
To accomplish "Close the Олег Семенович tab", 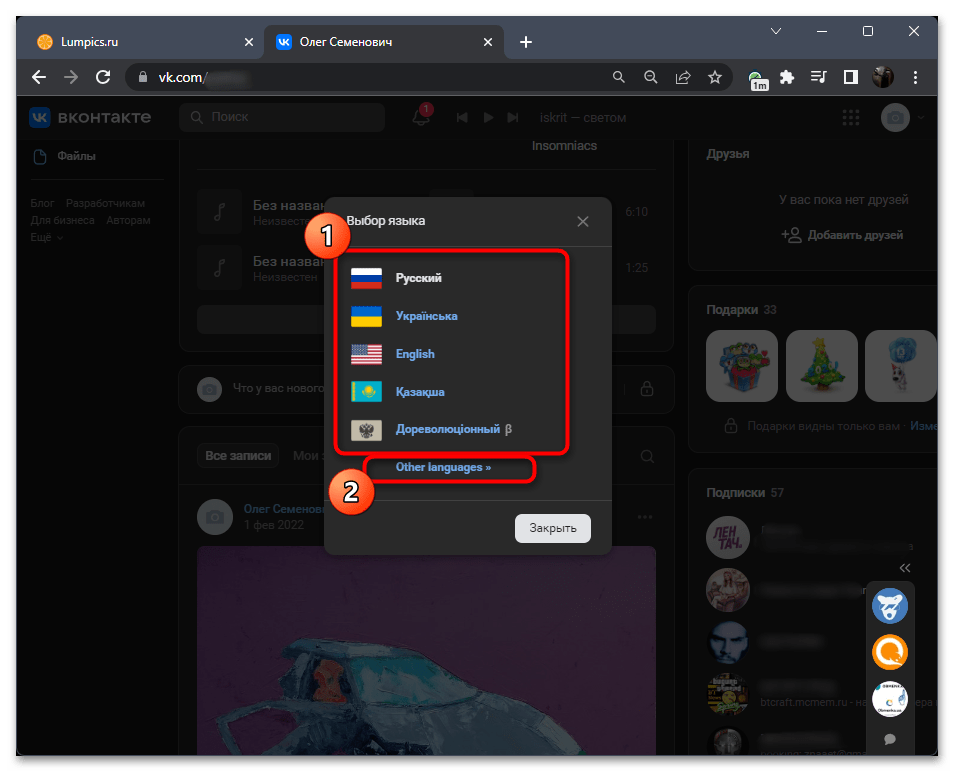I will pos(487,42).
